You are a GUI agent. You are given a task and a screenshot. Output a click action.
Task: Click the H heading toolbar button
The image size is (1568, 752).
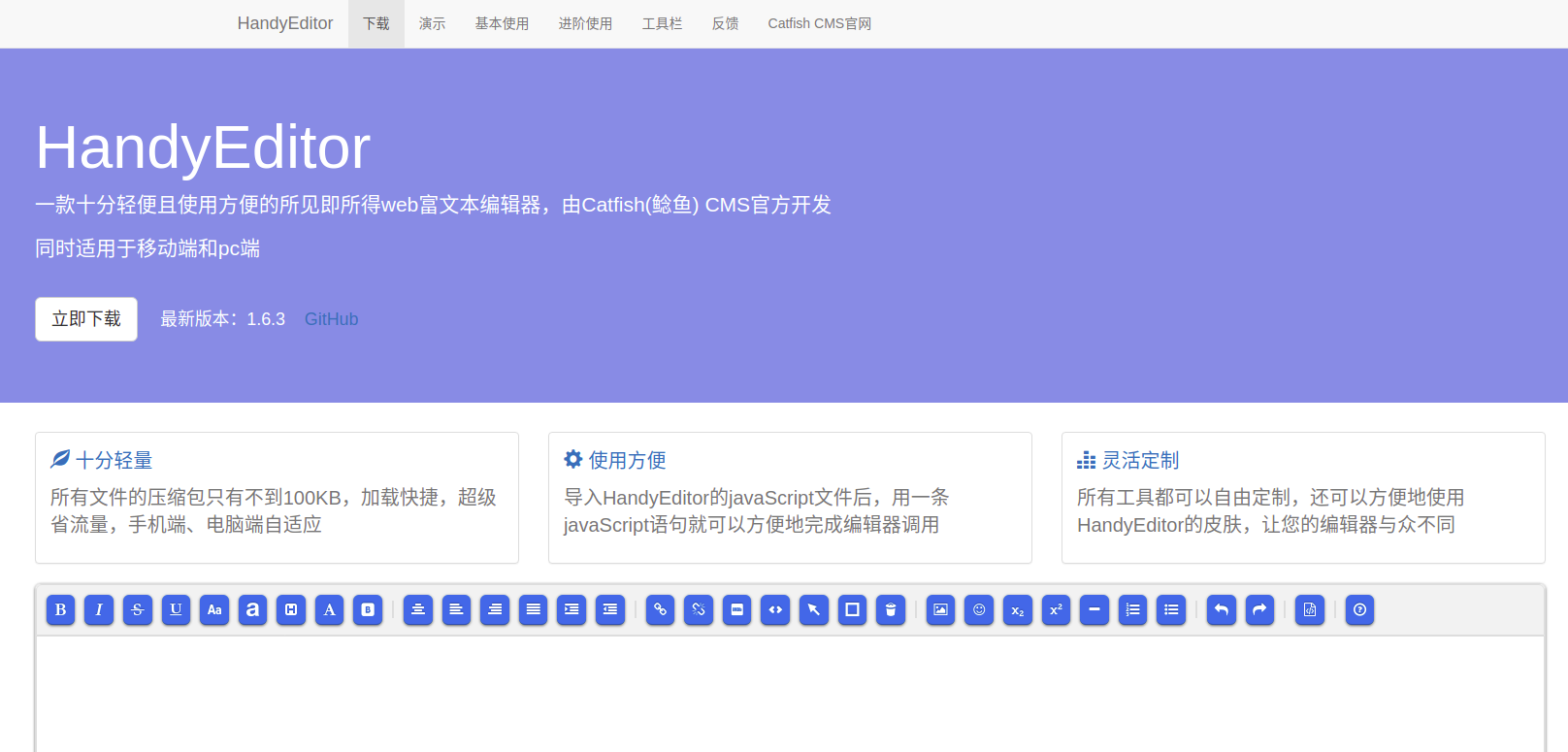click(x=291, y=609)
